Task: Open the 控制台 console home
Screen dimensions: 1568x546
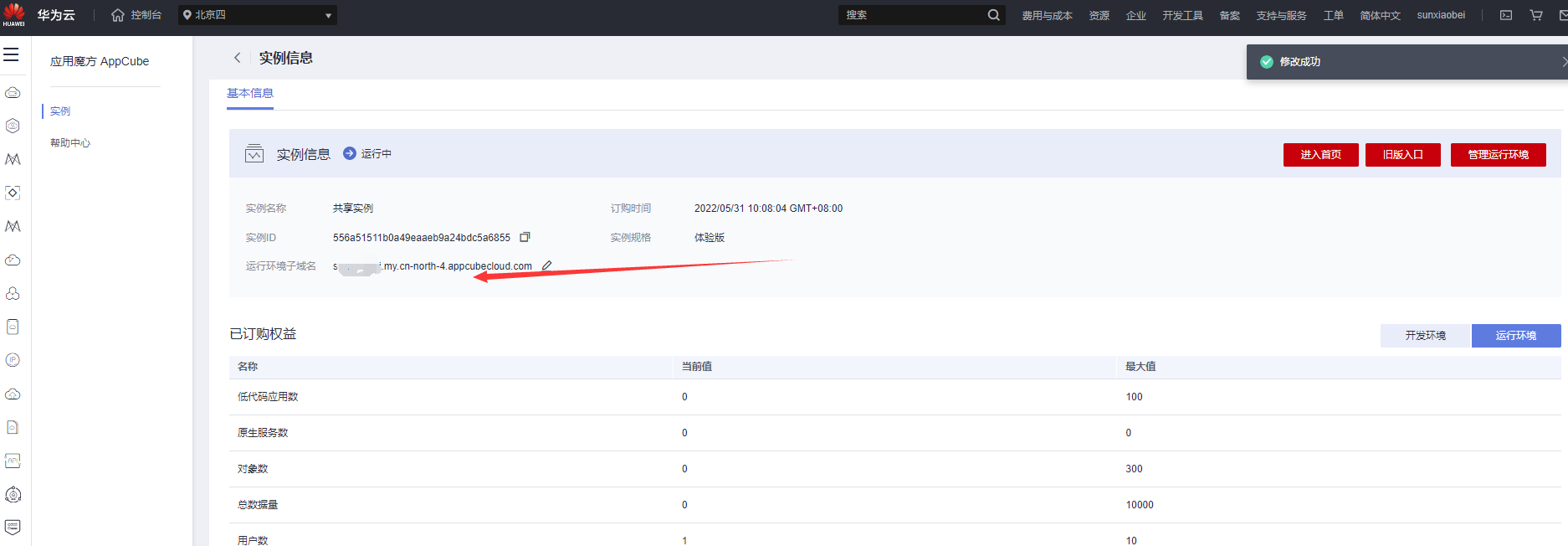Action: (x=136, y=15)
